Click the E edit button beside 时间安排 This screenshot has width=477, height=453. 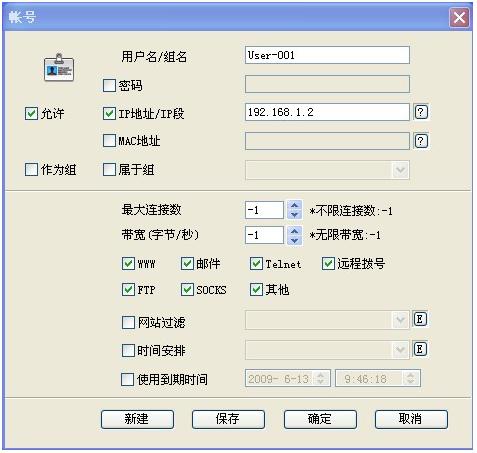[420, 349]
